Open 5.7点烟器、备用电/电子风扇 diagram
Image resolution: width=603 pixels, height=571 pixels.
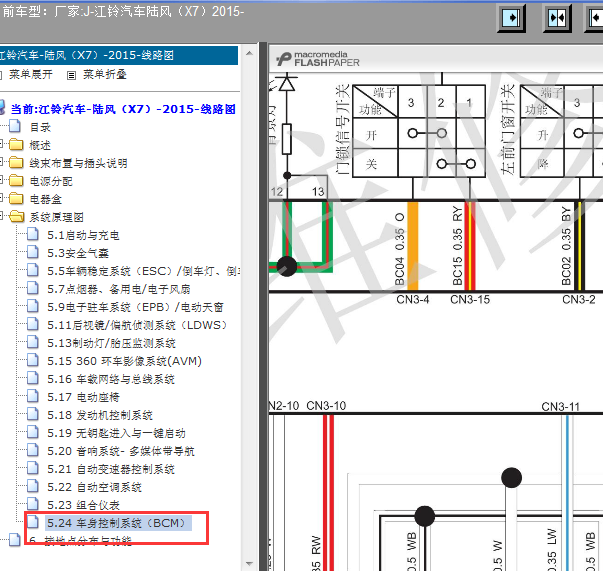(119, 289)
